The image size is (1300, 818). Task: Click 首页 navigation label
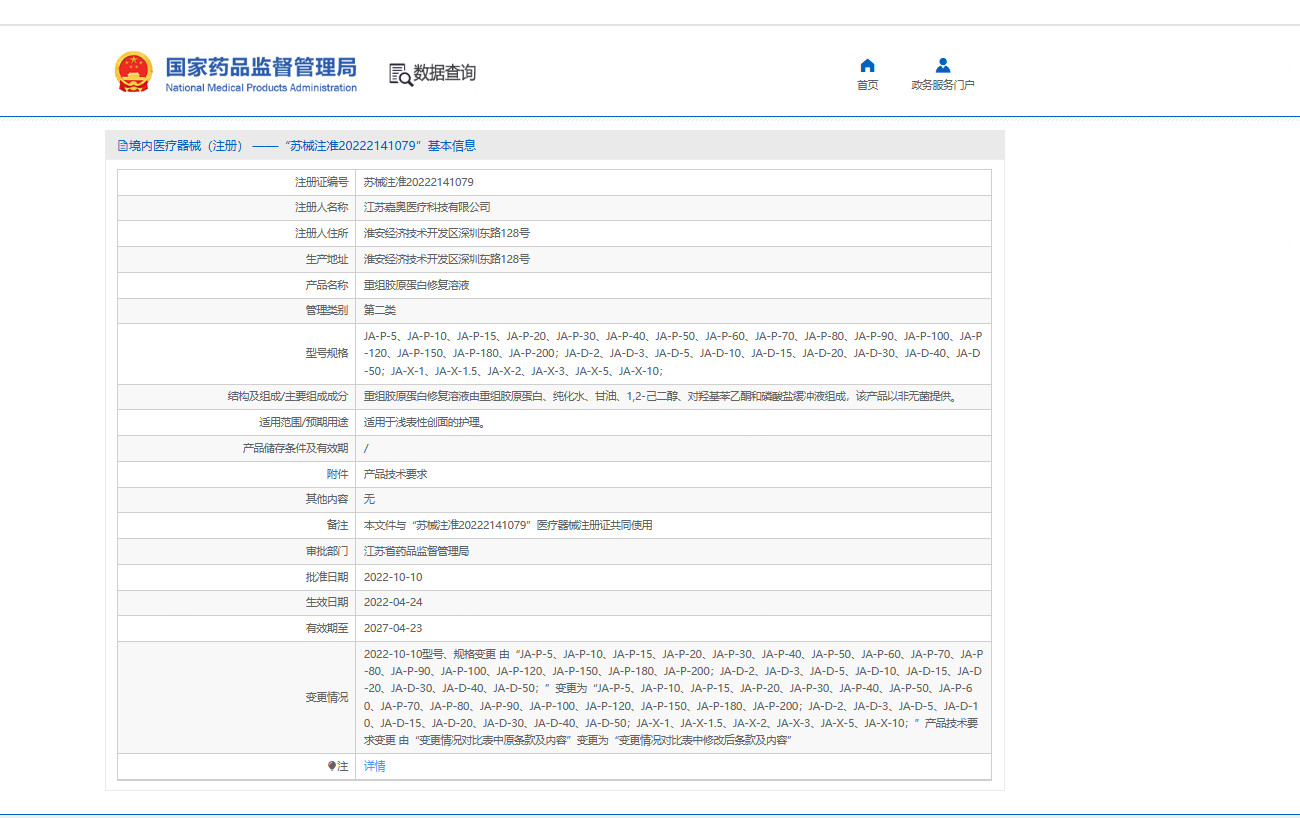point(867,85)
